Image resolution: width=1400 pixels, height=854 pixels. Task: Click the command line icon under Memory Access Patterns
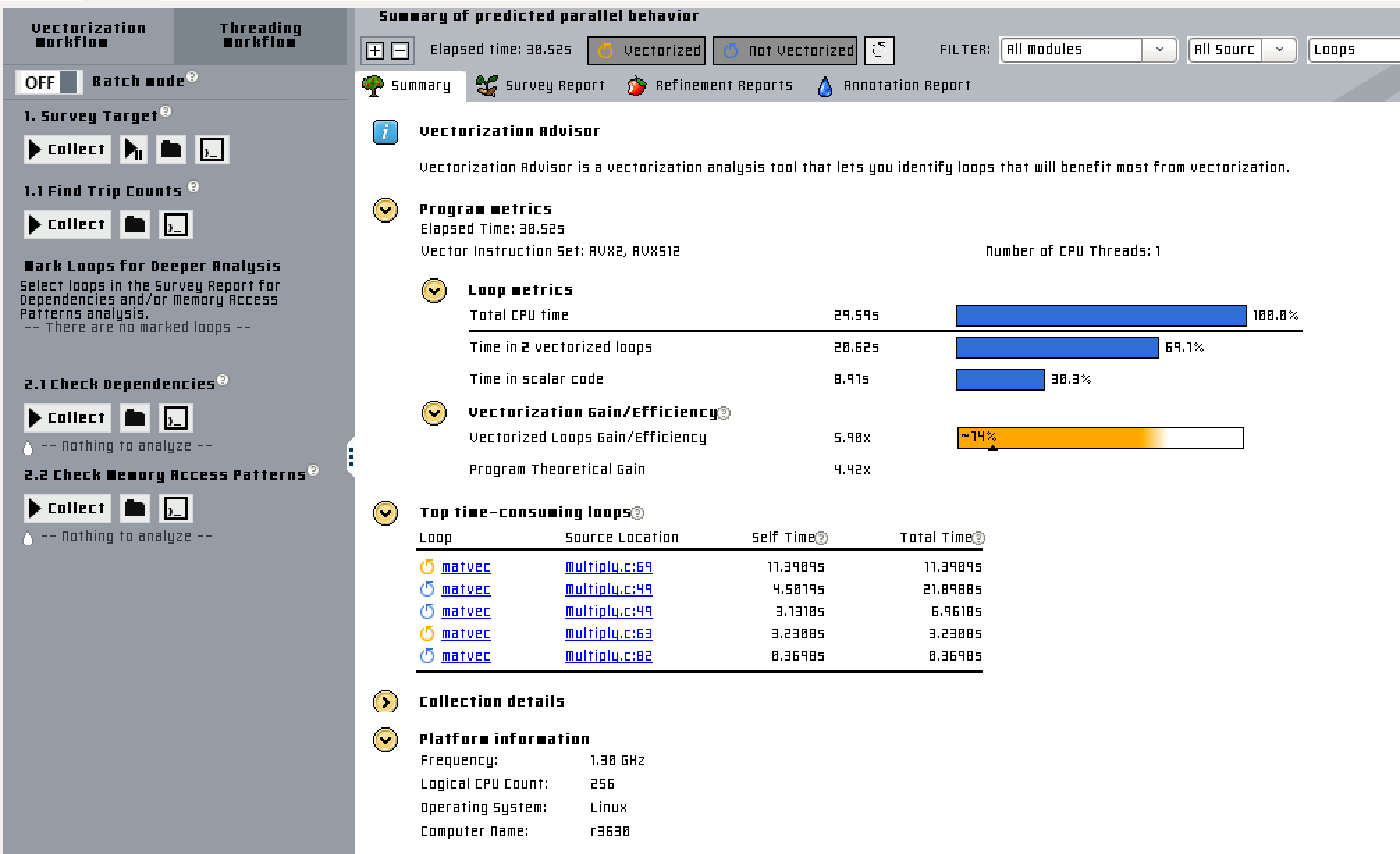click(x=175, y=508)
